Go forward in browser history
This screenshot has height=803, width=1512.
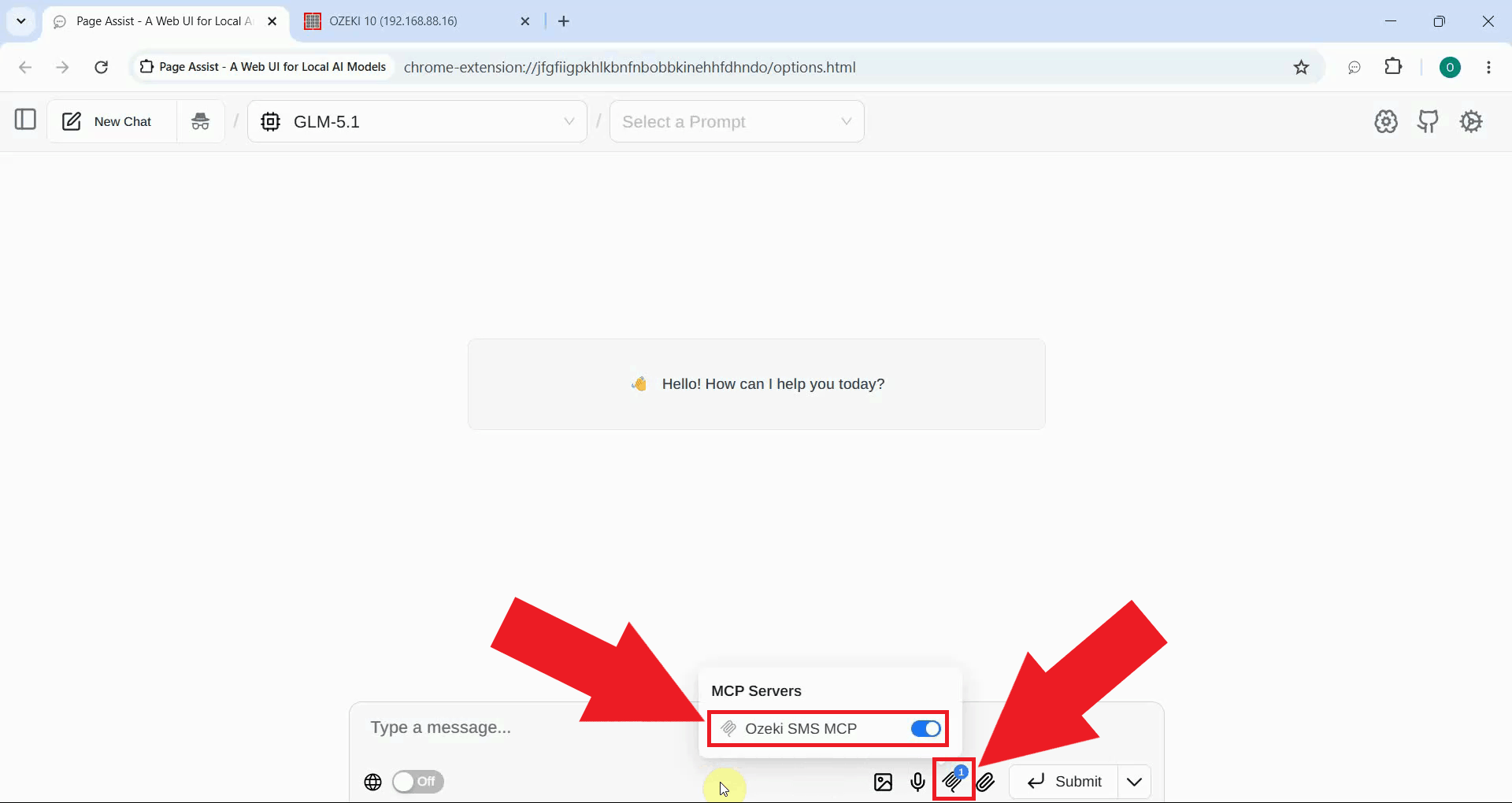pos(62,67)
